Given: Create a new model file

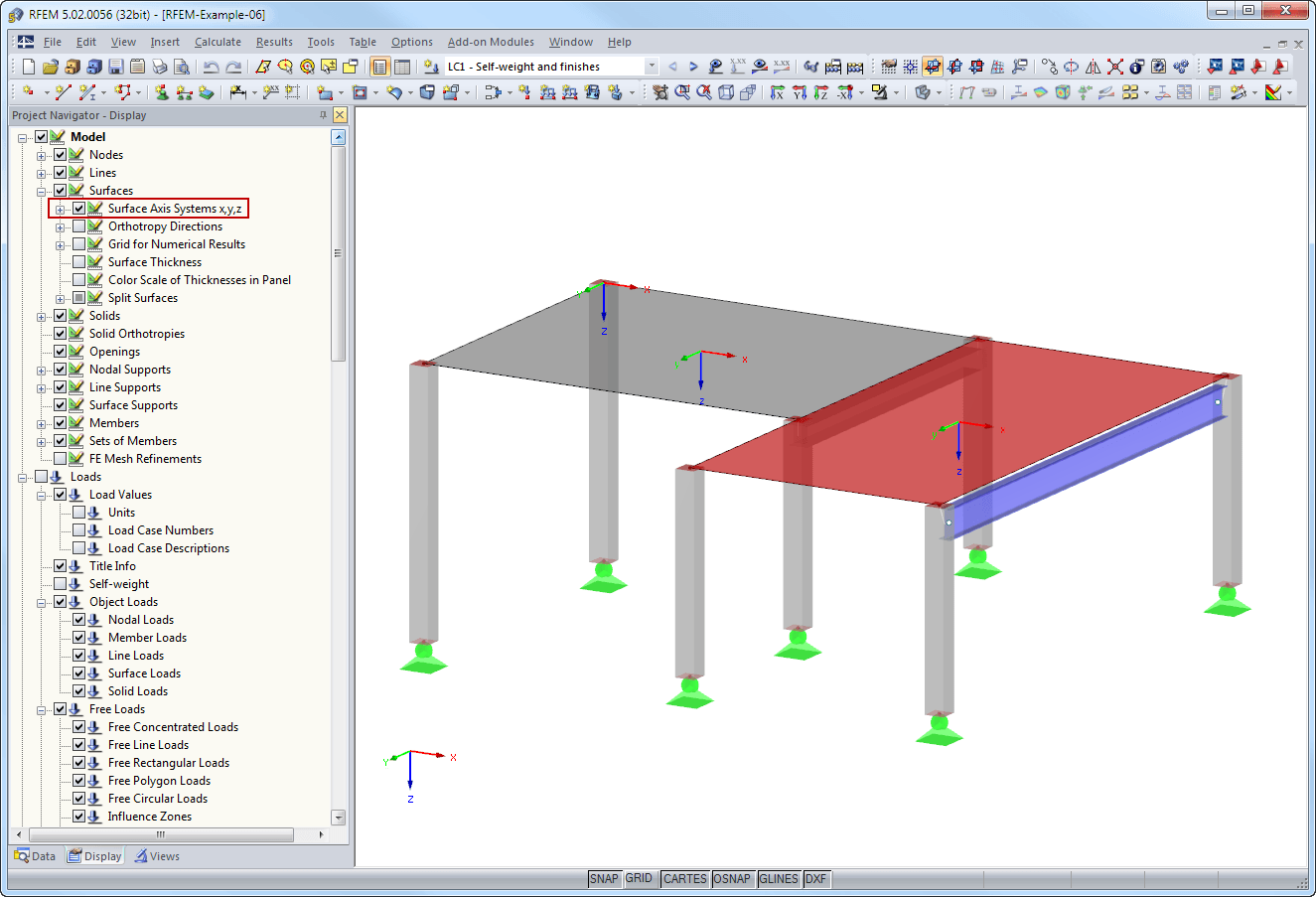Looking at the screenshot, I should 28,67.
